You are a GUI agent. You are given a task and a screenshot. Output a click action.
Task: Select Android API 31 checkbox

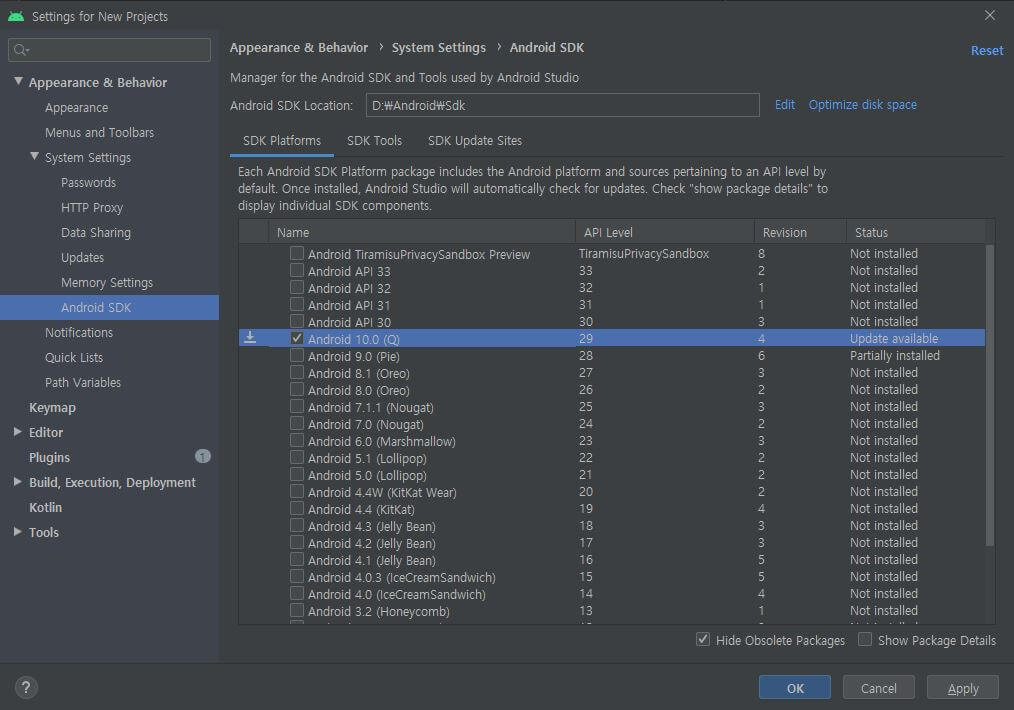pos(297,304)
